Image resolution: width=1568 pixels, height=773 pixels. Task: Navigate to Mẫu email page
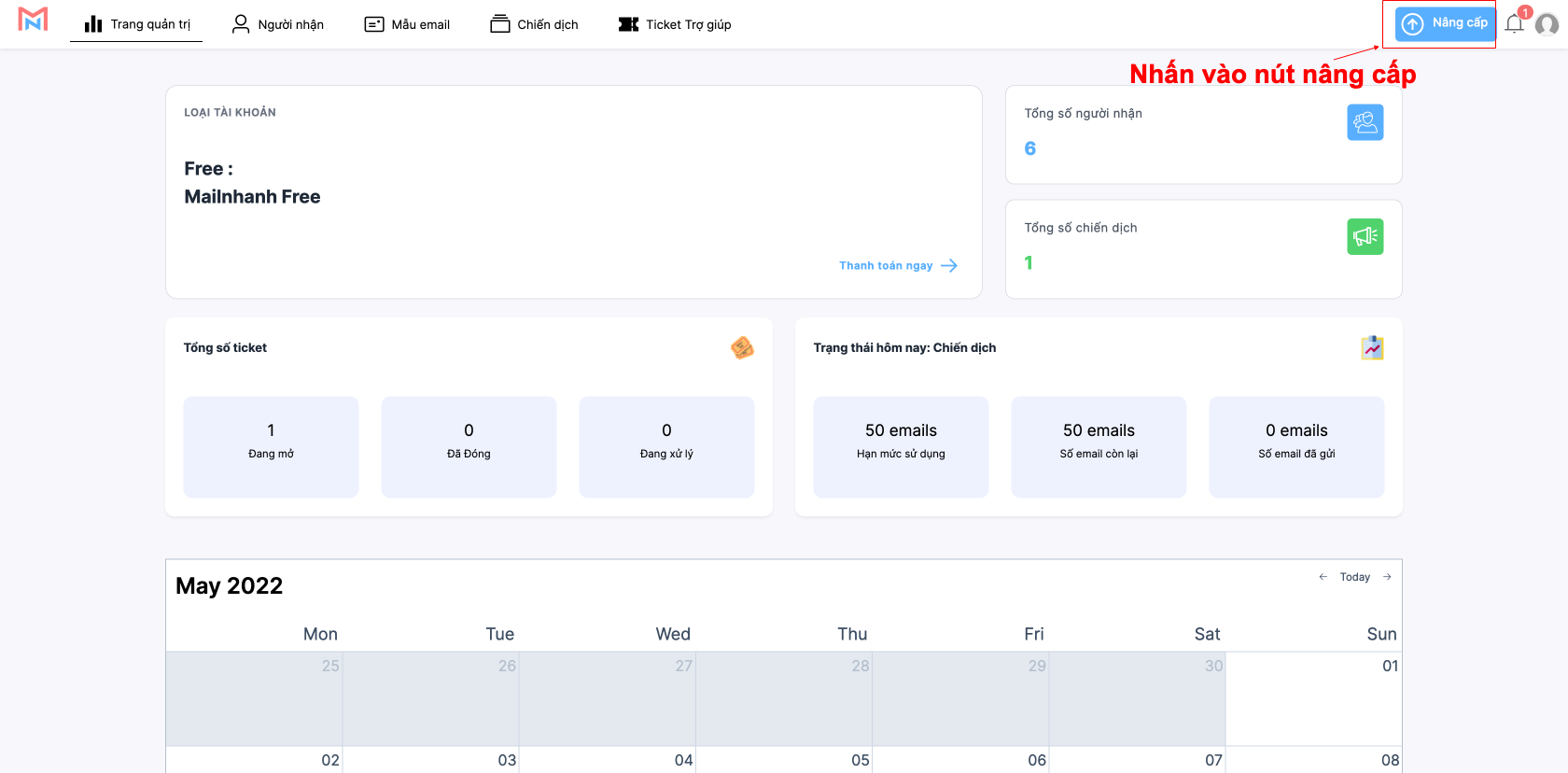[407, 24]
